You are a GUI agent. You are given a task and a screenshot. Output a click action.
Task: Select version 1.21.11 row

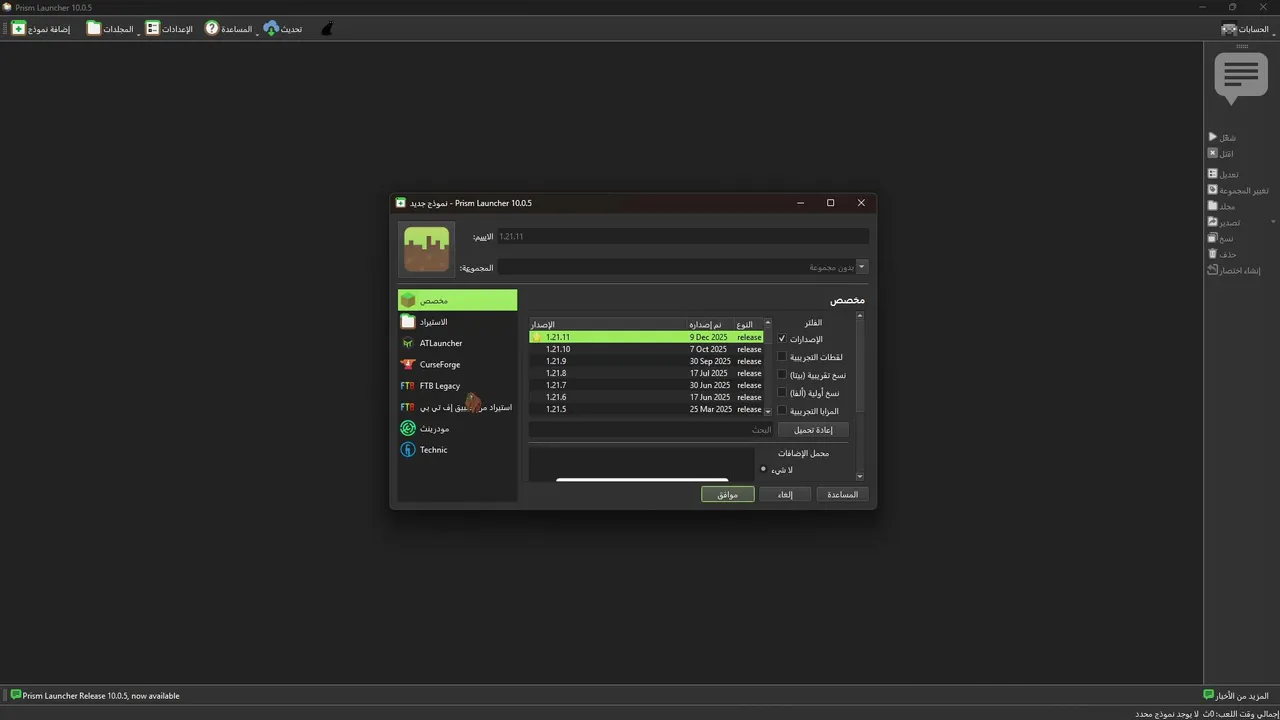646,337
